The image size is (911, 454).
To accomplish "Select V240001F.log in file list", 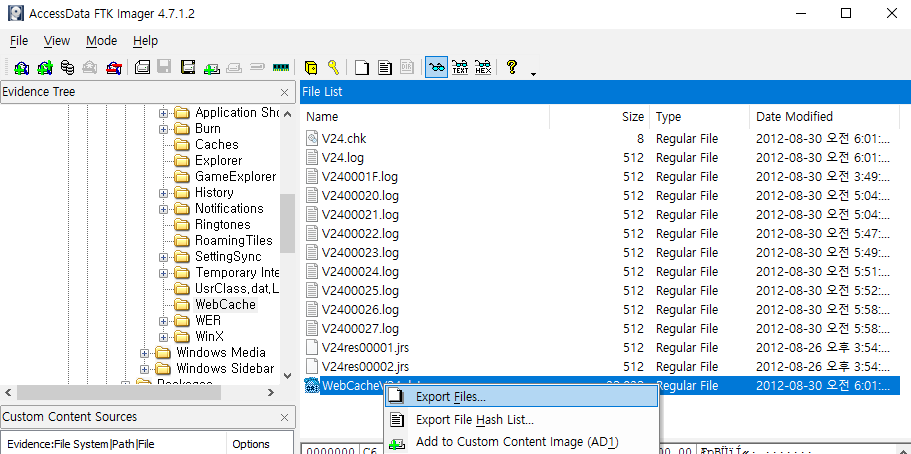I will pos(360,177).
